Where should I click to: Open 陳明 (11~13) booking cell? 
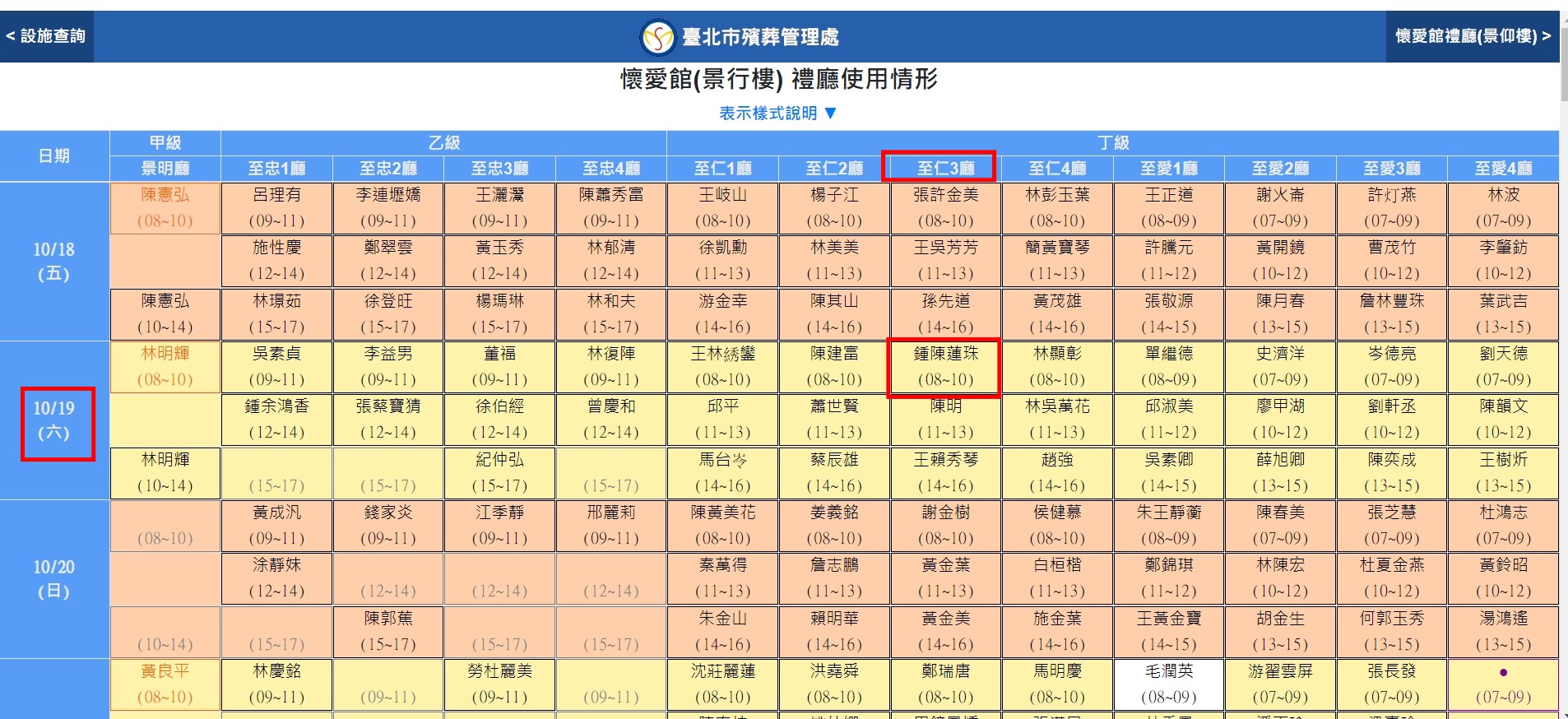click(x=946, y=420)
